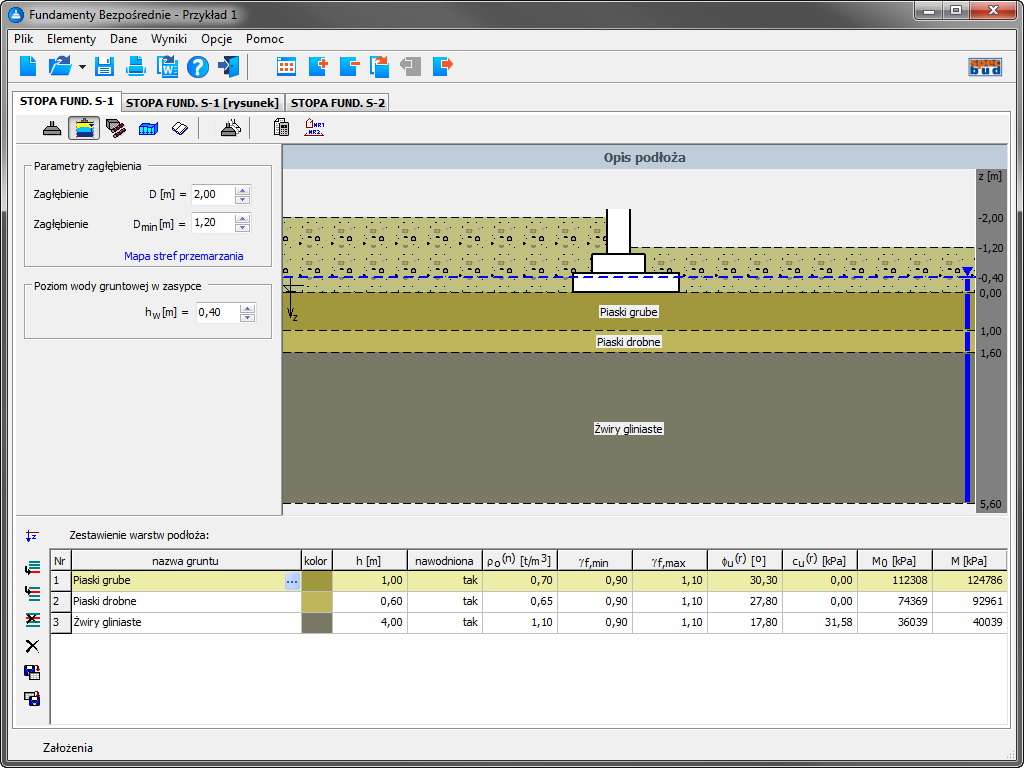Click the foundation geometry icon in tab toolbar
1024x768 pixels.
coord(52,128)
